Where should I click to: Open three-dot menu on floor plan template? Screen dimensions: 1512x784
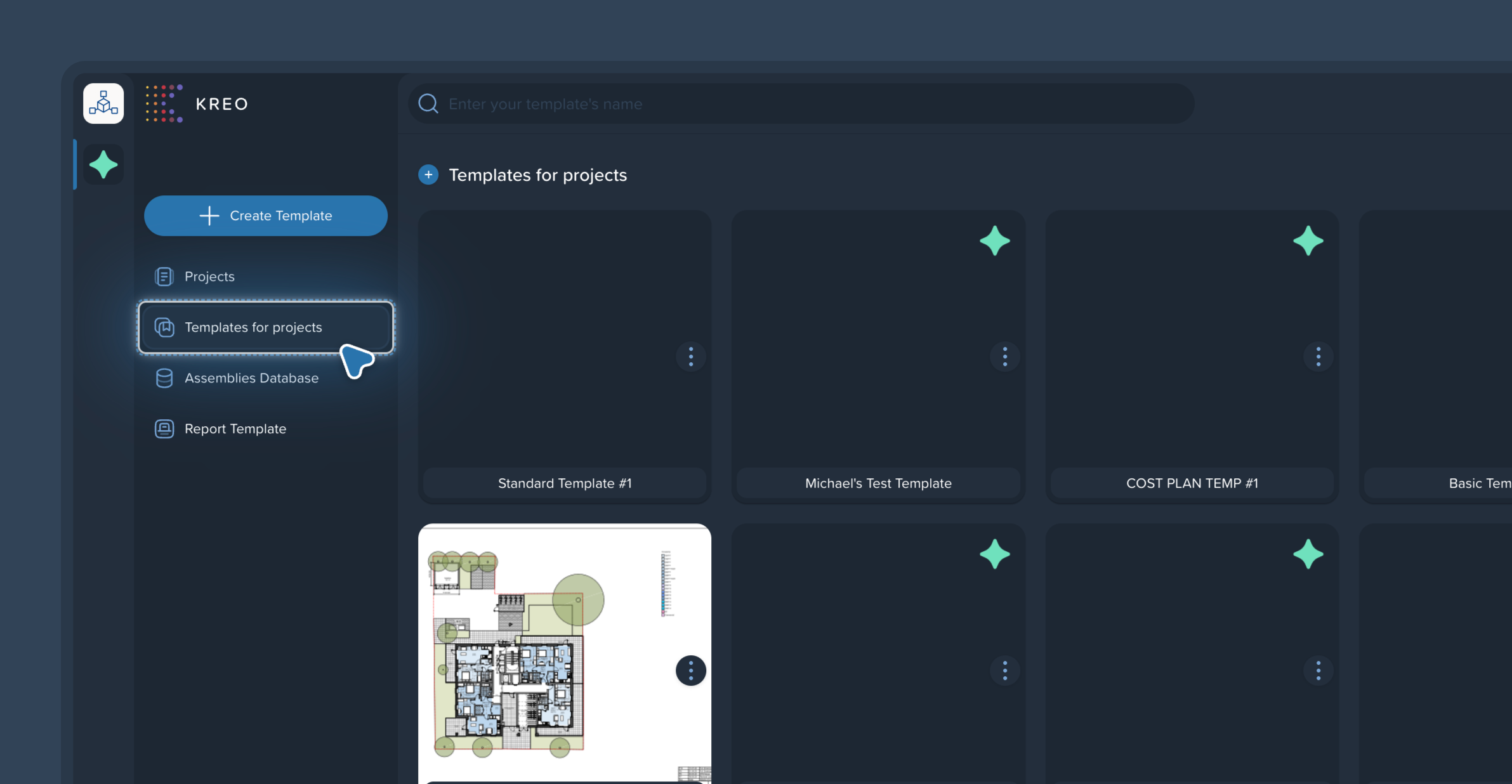[x=691, y=670]
